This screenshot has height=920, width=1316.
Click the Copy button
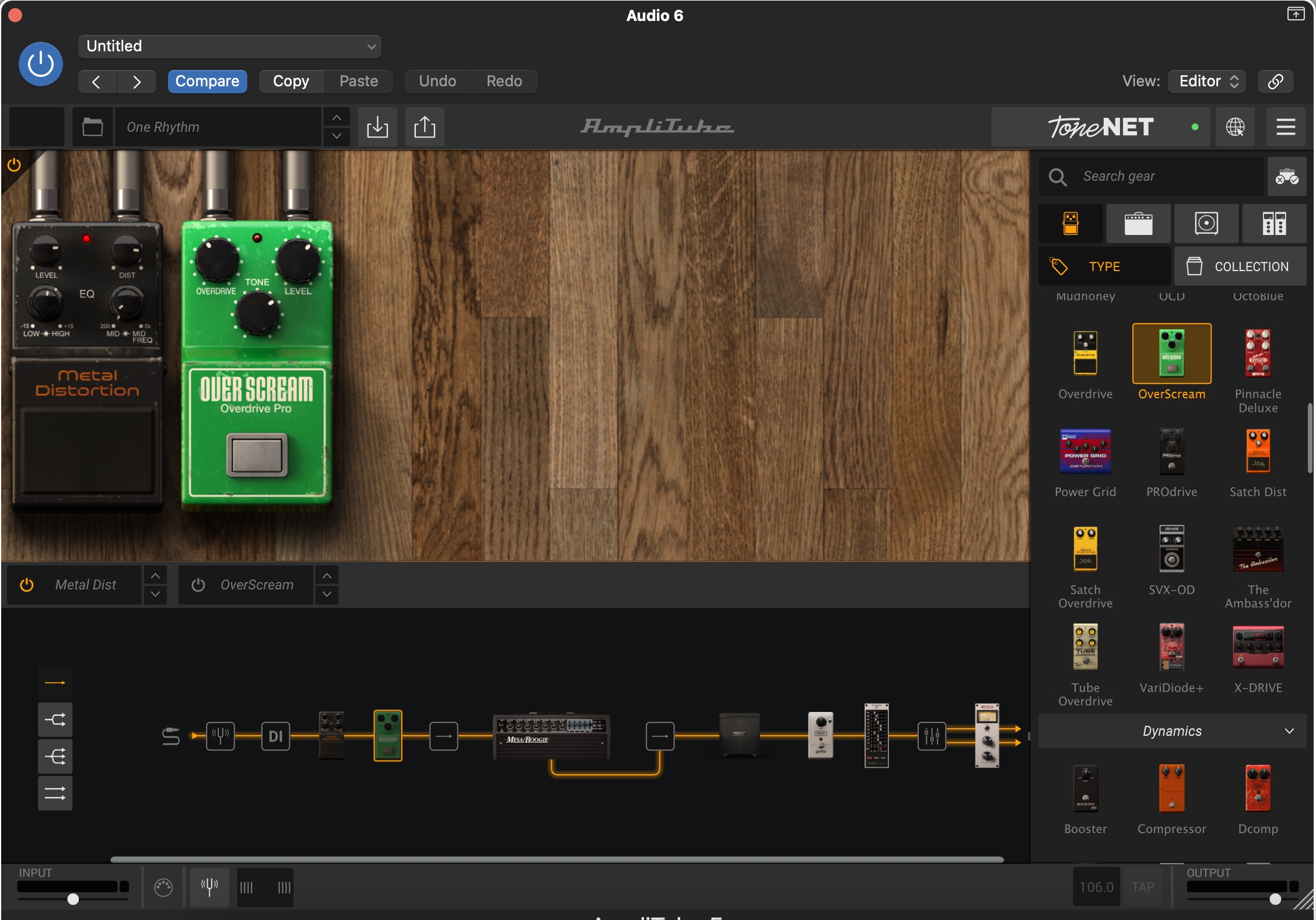tap(291, 82)
